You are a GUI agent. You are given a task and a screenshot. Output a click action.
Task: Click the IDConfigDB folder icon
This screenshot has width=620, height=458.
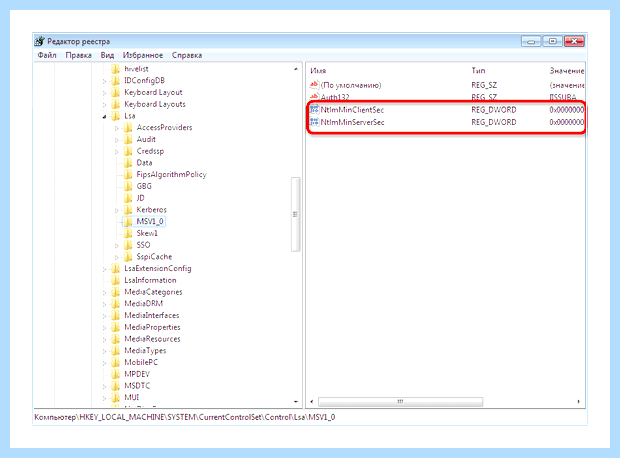pos(115,81)
